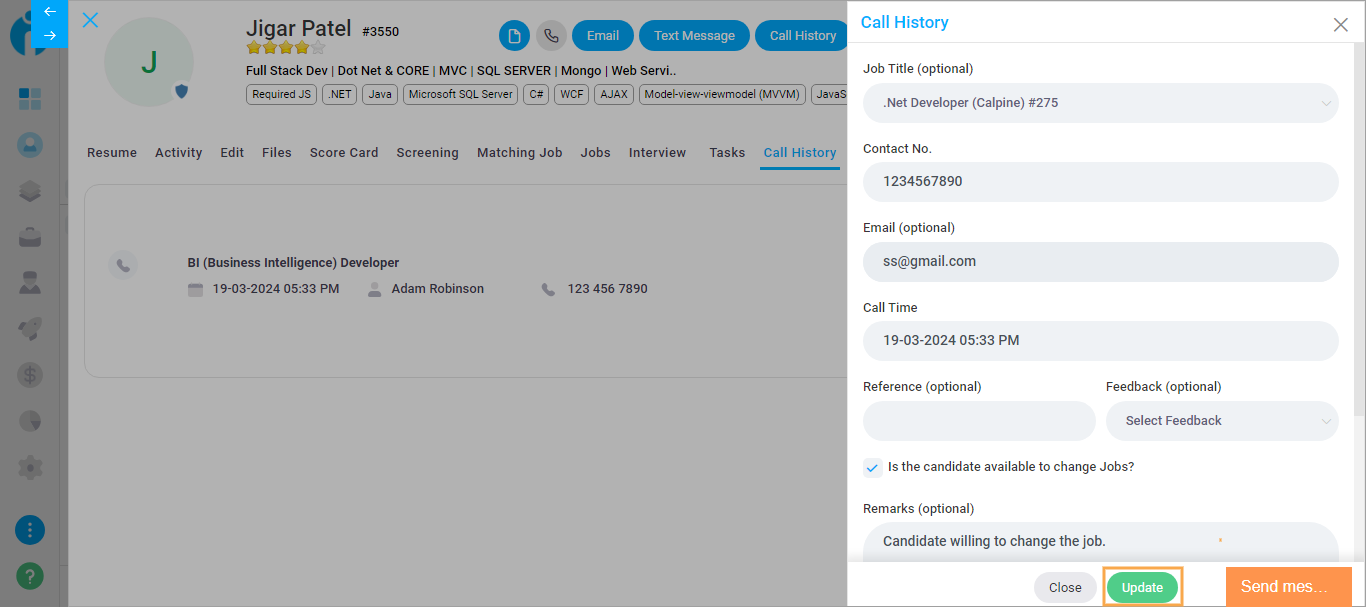This screenshot has width=1366, height=607.
Task: Close the Call History side panel
Action: [x=1341, y=24]
